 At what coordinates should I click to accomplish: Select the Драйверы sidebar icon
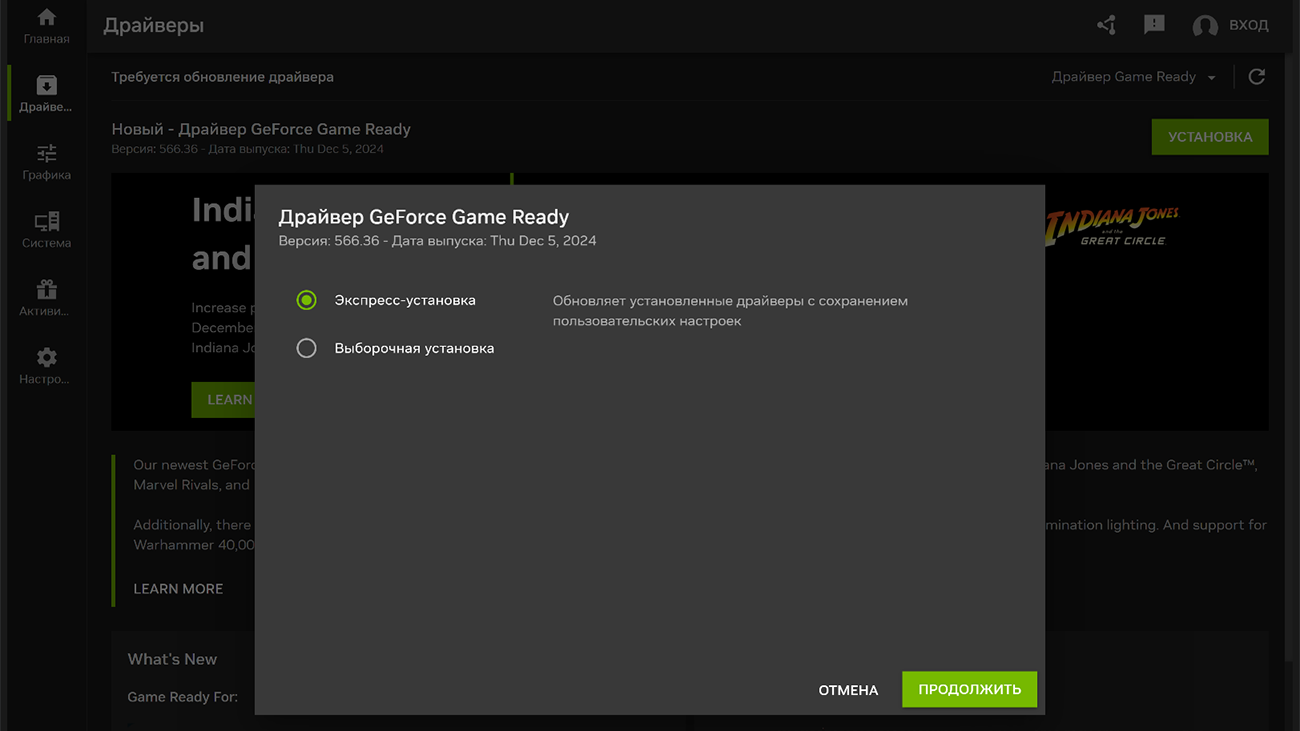[x=46, y=85]
